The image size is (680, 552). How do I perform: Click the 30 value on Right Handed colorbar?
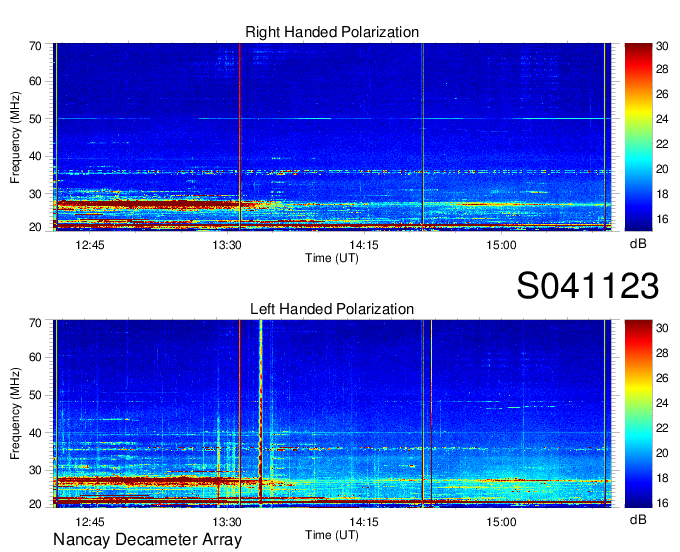(662, 46)
